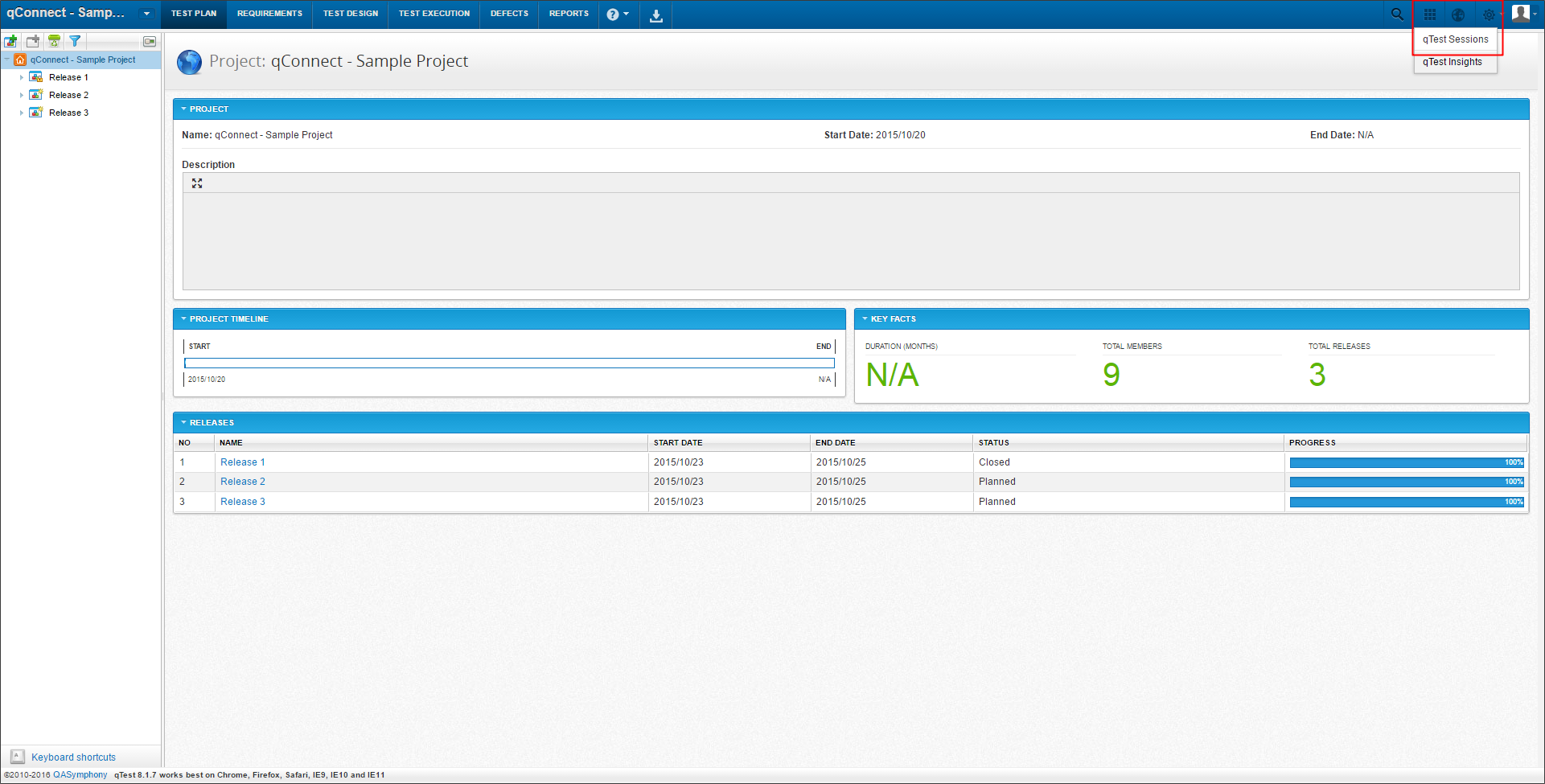Image resolution: width=1545 pixels, height=784 pixels.
Task: Click the Release 2 progress bar
Action: [1407, 482]
